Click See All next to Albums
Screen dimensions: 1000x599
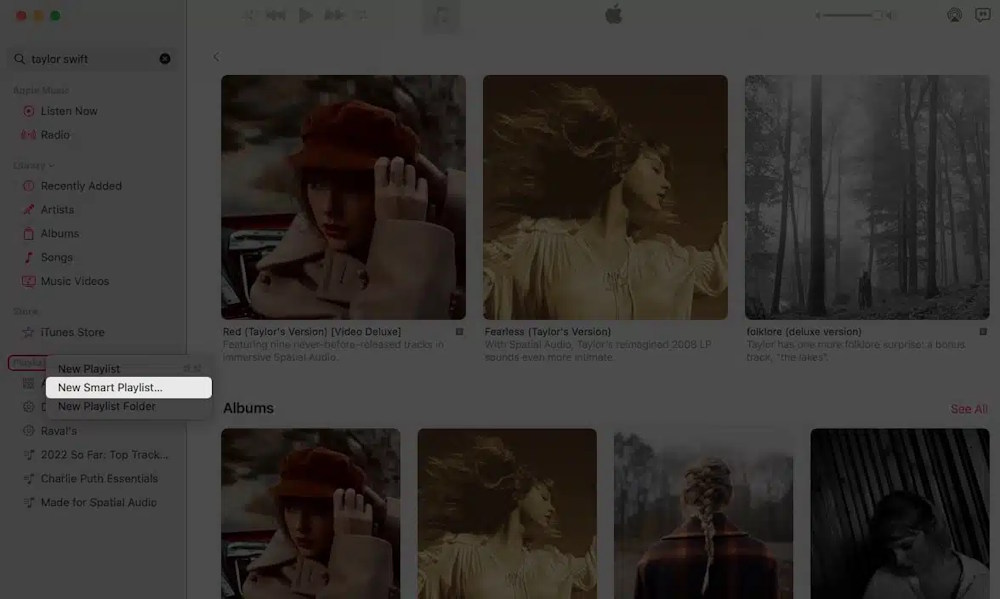pyautogui.click(x=968, y=408)
